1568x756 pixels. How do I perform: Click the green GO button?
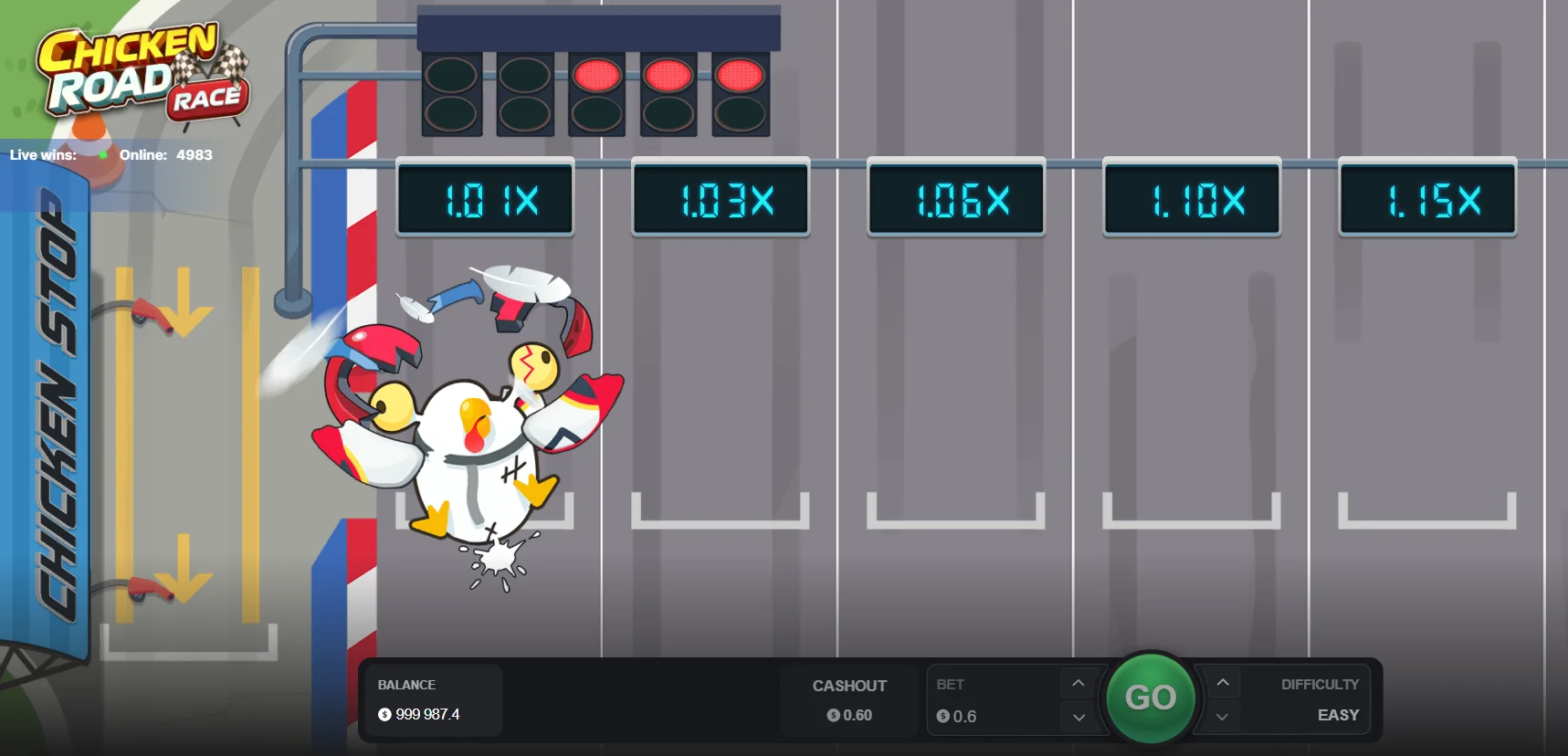point(1150,698)
